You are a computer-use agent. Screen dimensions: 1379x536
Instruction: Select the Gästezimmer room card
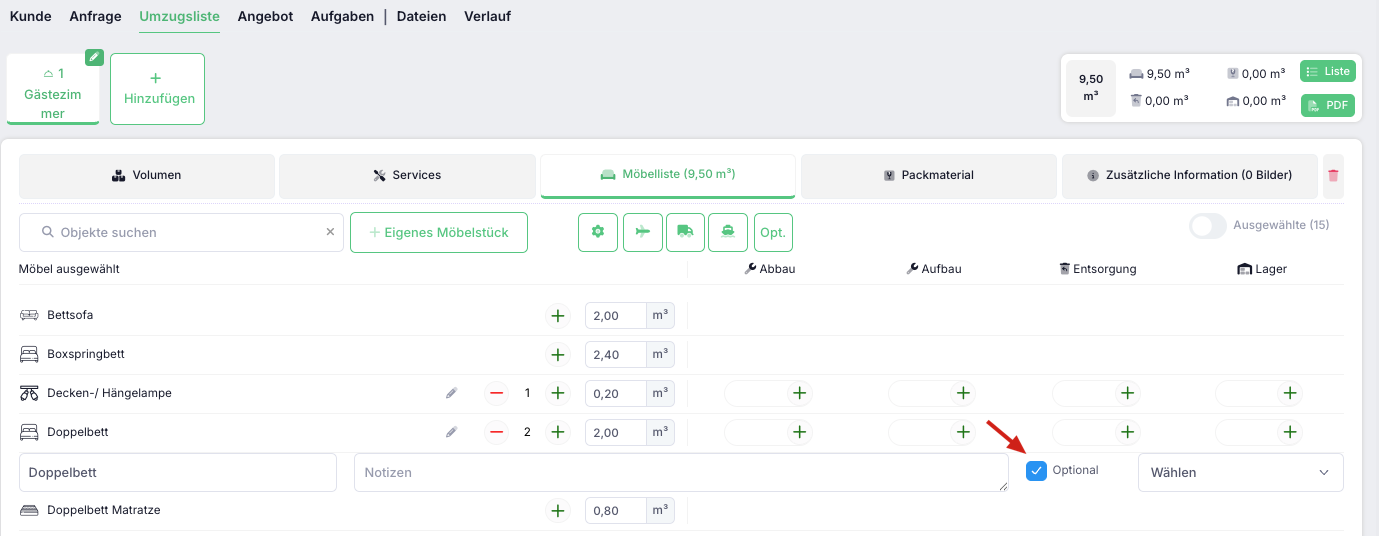(x=53, y=89)
